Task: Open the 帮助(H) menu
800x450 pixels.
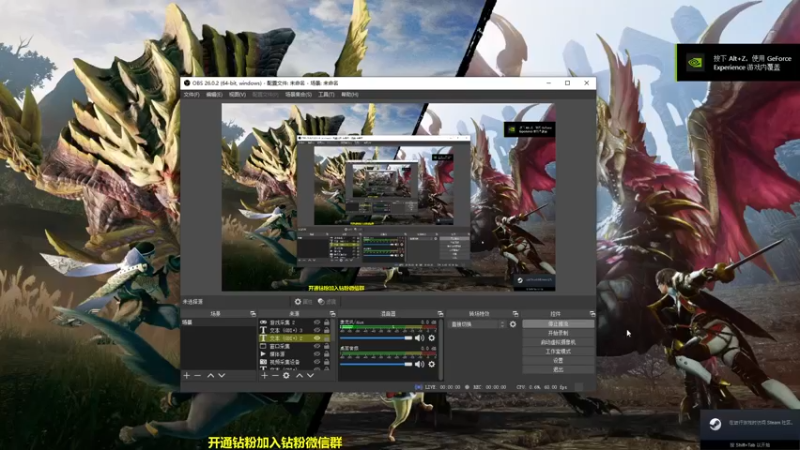Action: click(349, 94)
